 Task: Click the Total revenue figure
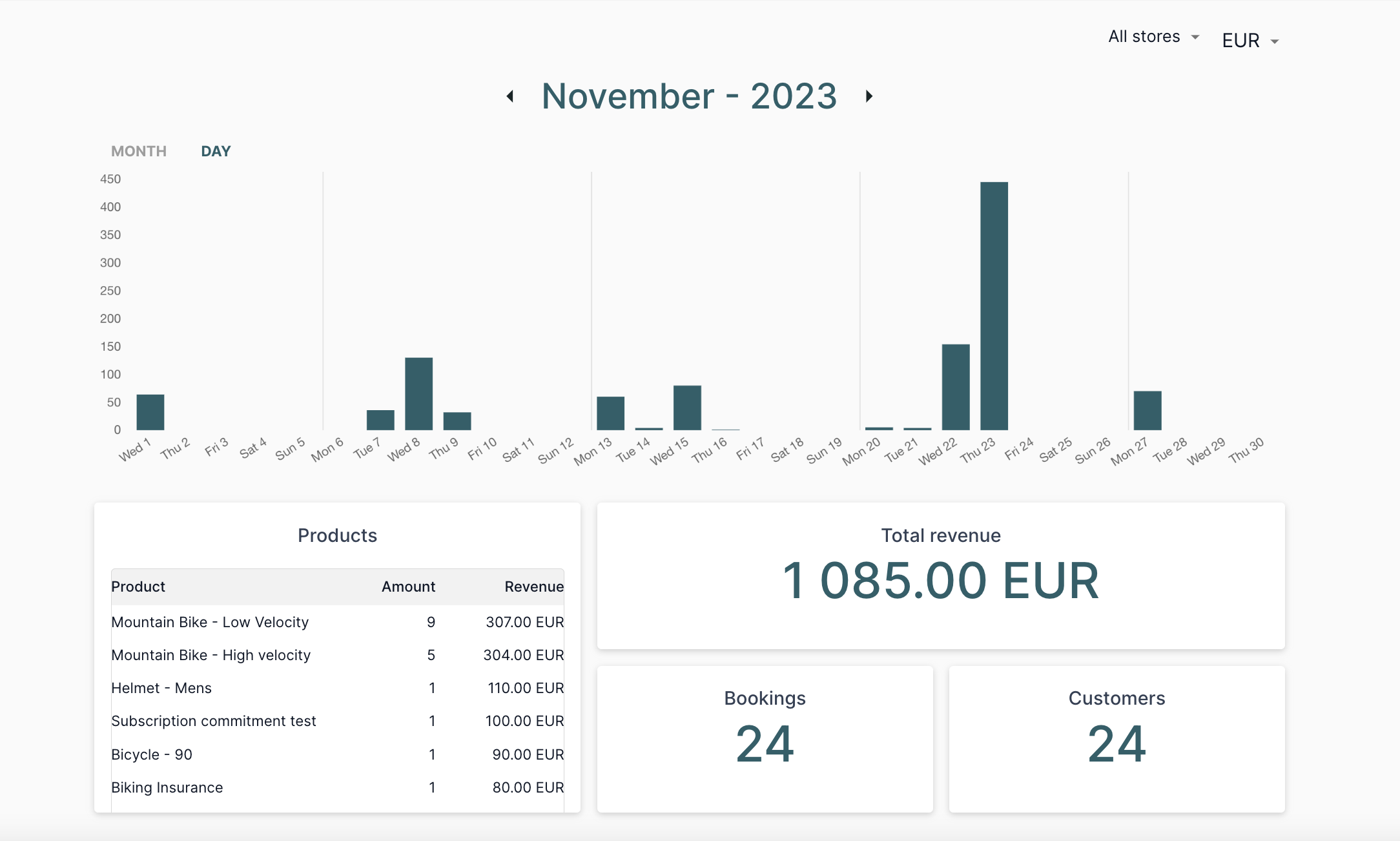tap(940, 580)
